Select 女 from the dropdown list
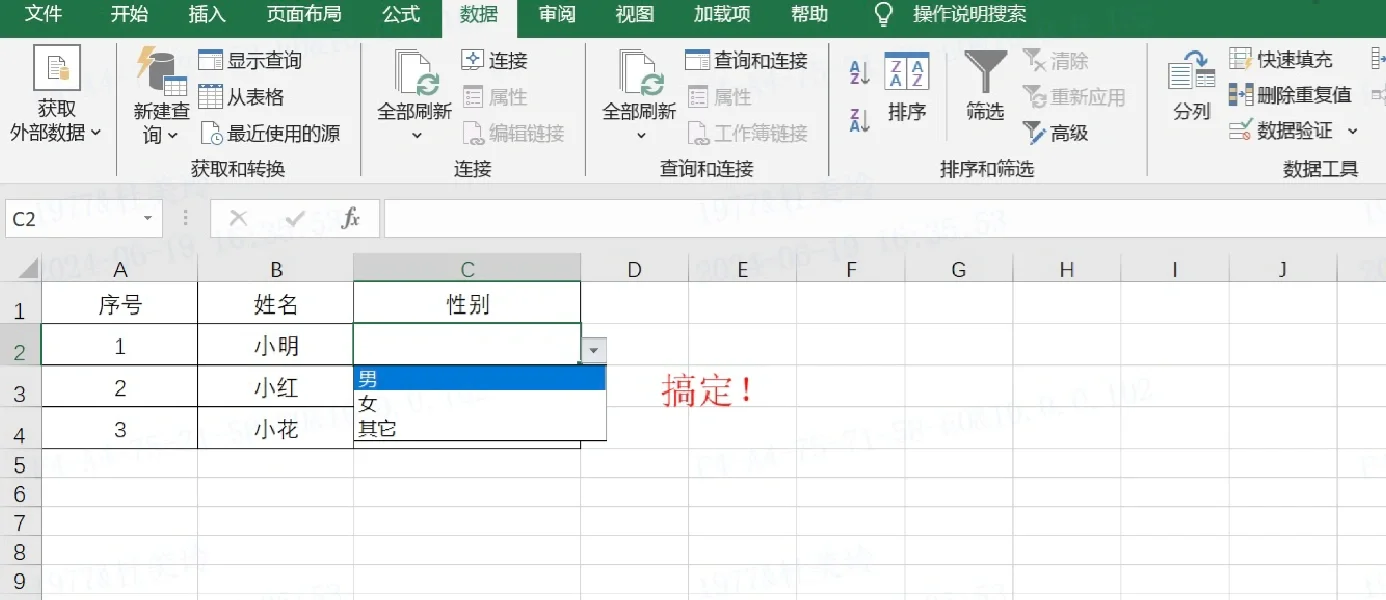 366,404
